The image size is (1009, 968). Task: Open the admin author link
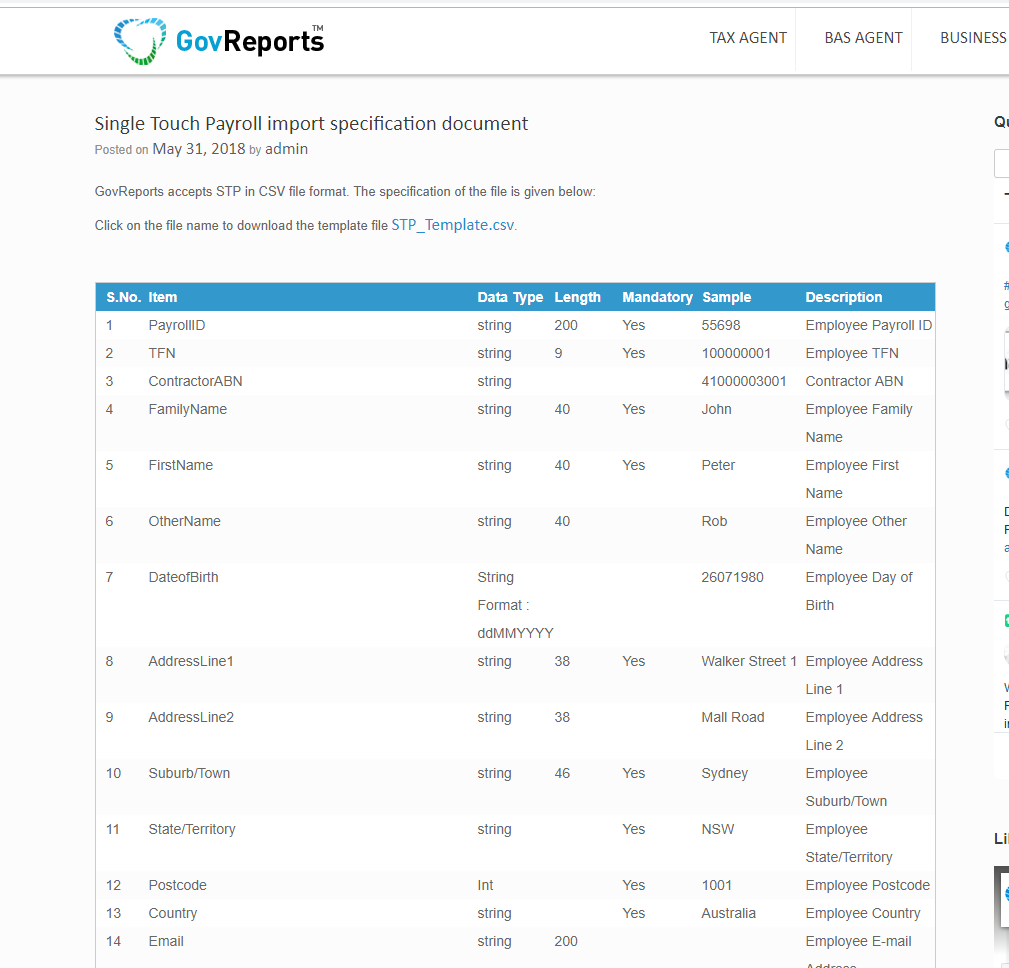point(286,149)
